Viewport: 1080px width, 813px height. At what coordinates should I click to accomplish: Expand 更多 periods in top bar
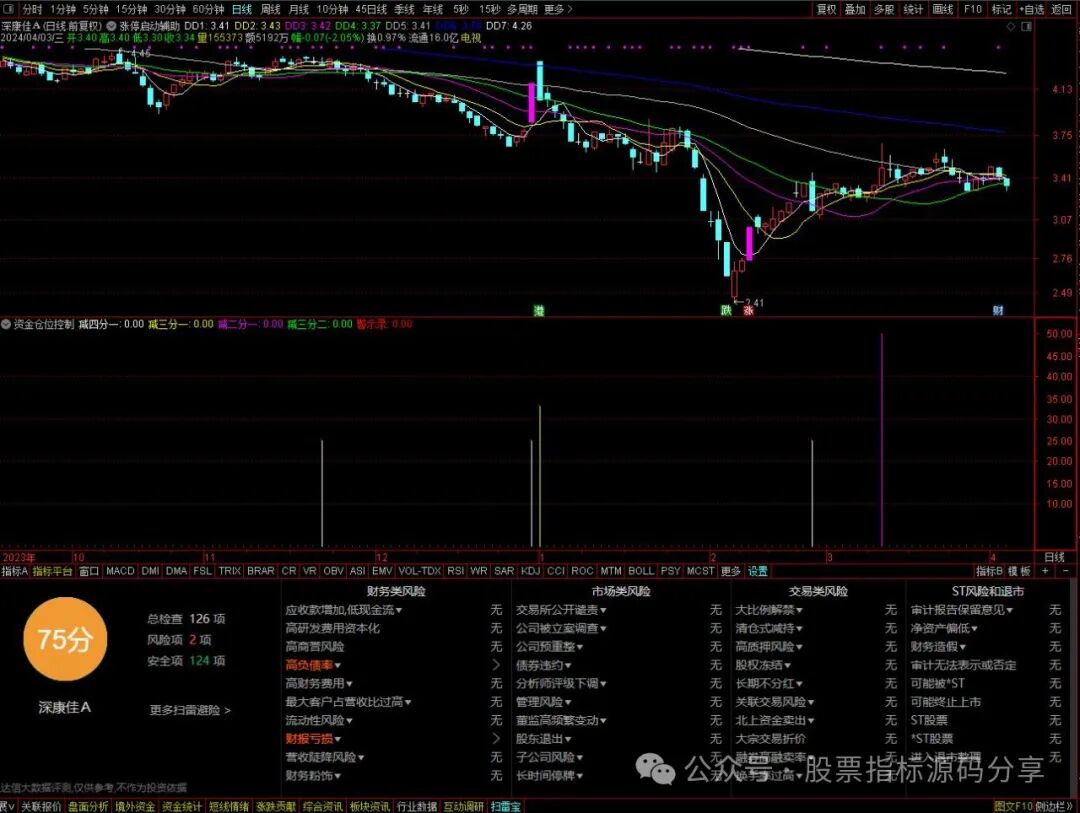(557, 9)
